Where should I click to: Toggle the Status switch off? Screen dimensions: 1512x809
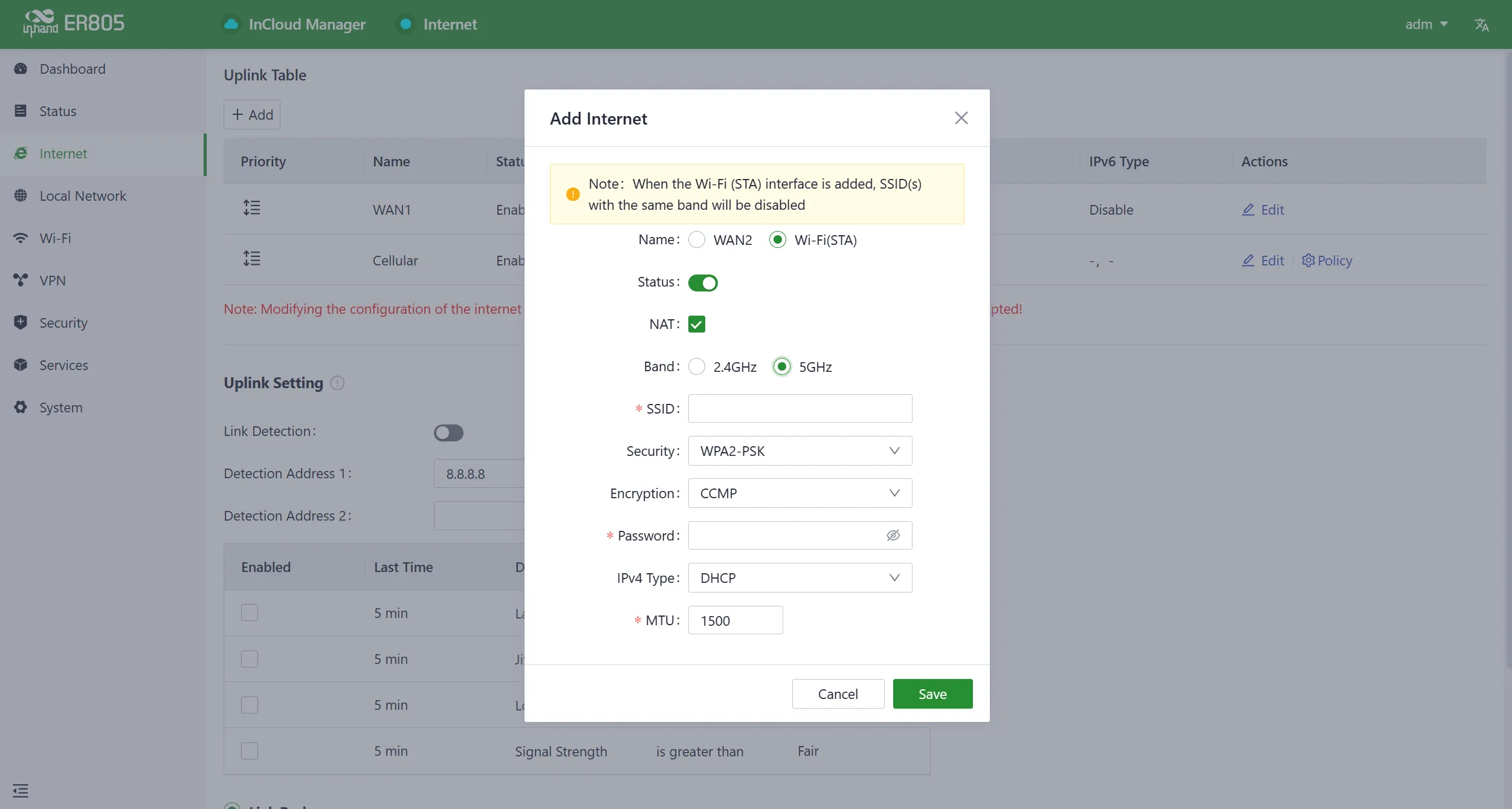click(703, 283)
